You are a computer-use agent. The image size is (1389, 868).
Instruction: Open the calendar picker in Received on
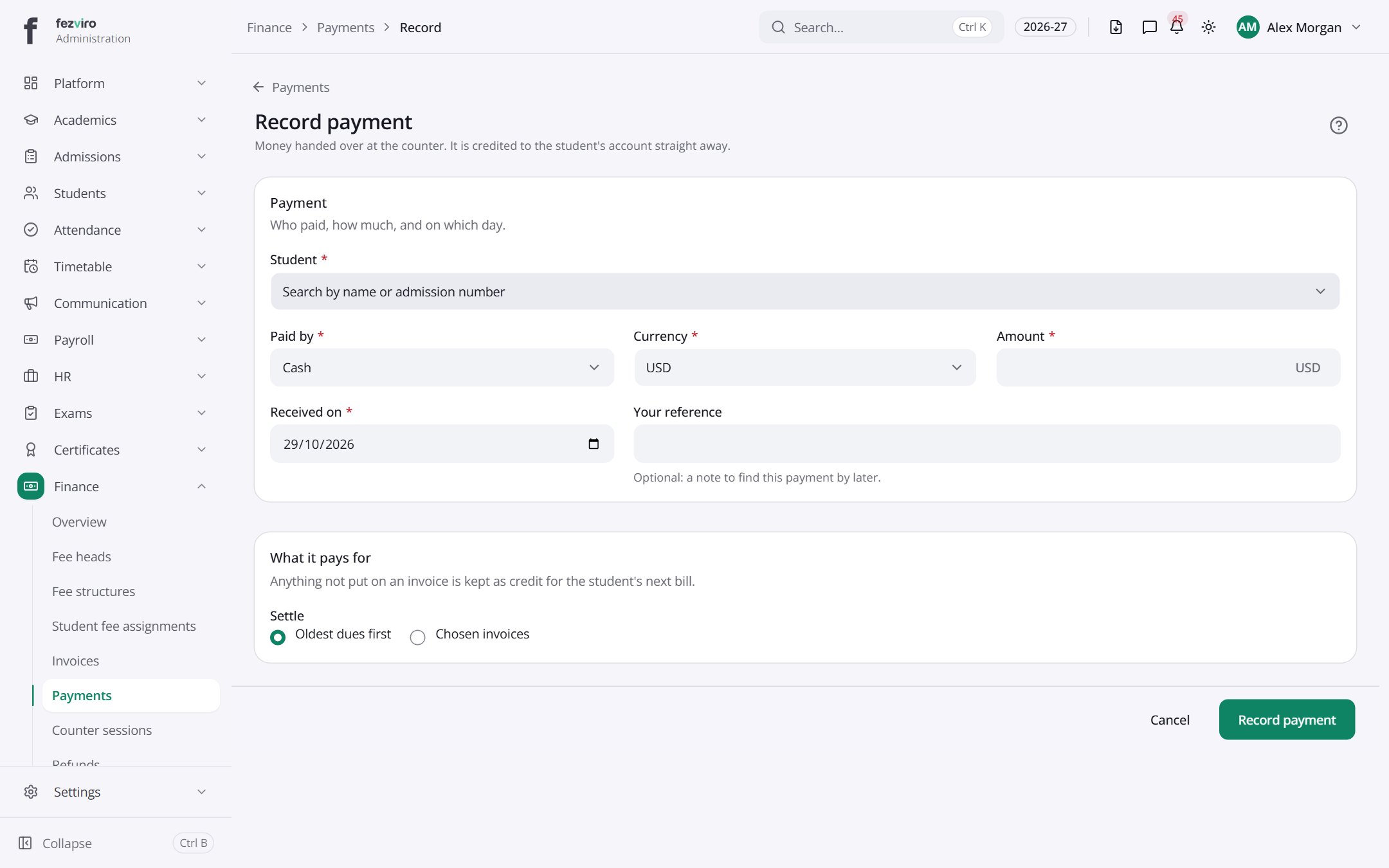(x=594, y=444)
